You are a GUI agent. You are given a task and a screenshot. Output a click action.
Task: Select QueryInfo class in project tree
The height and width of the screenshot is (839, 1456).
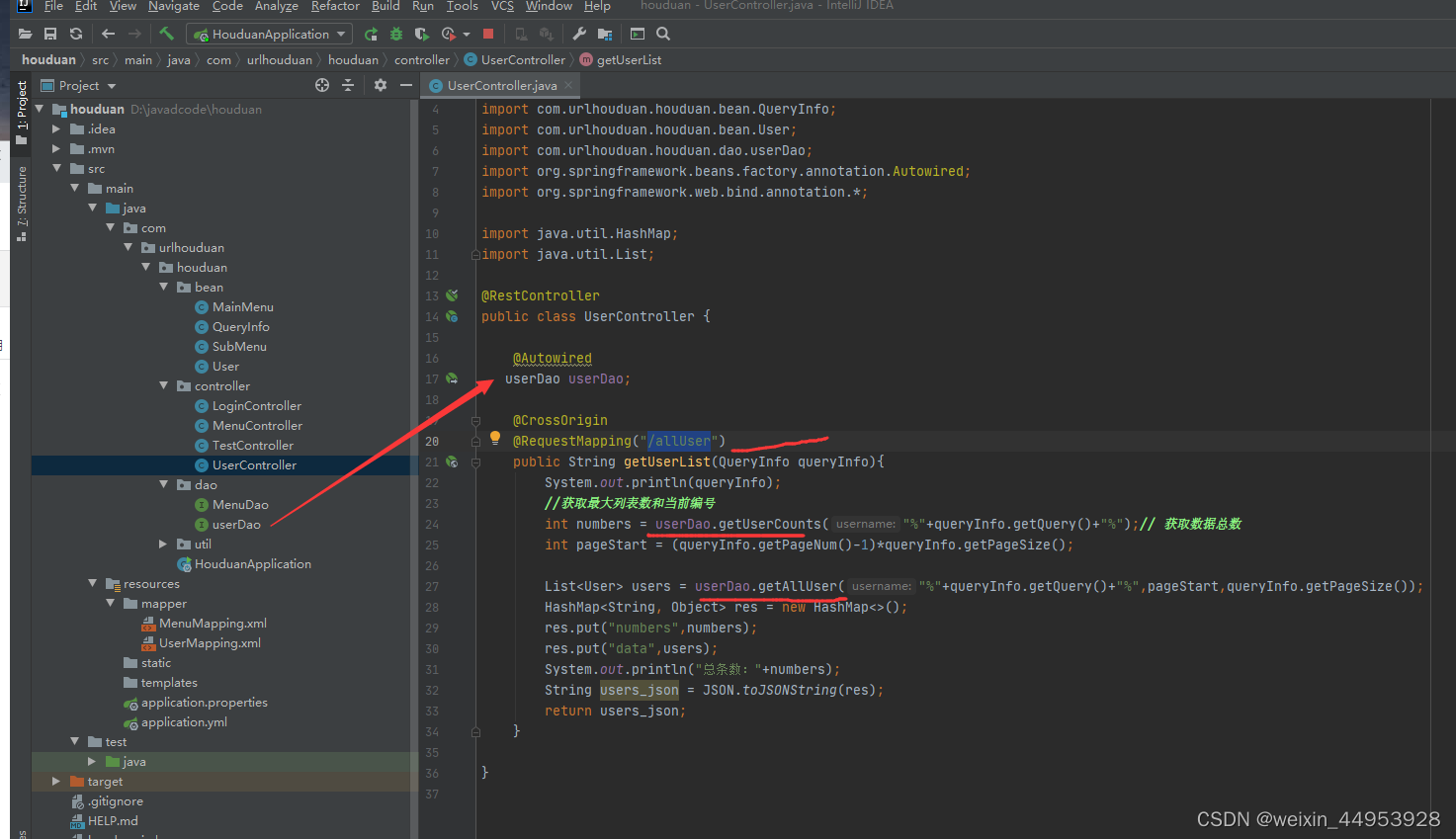click(232, 327)
